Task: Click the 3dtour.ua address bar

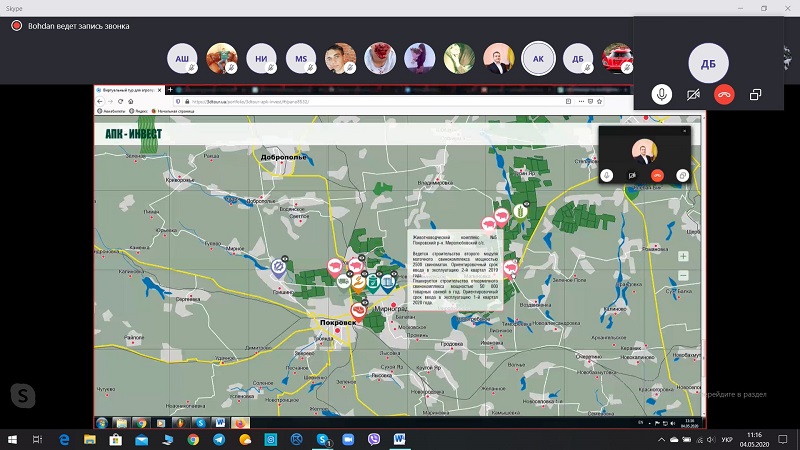Action: tap(372, 102)
